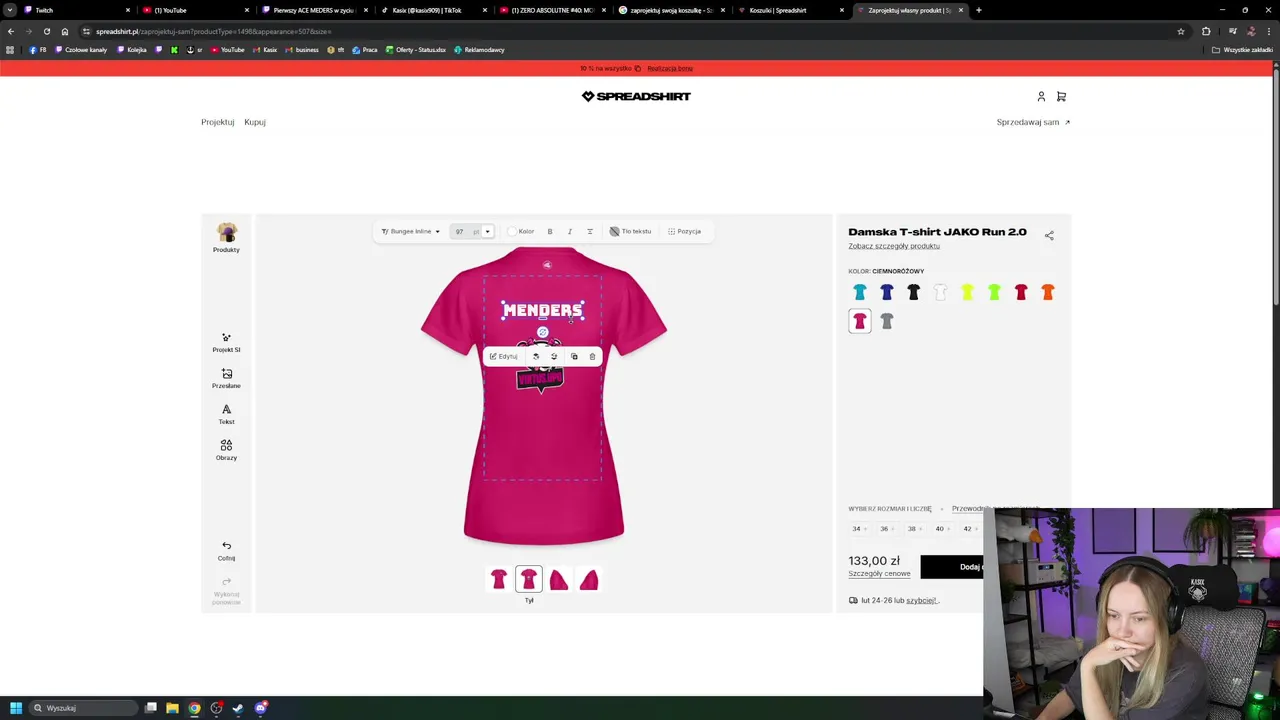Select the MENDERS text on the shirt
1280x720 pixels.
[542, 310]
